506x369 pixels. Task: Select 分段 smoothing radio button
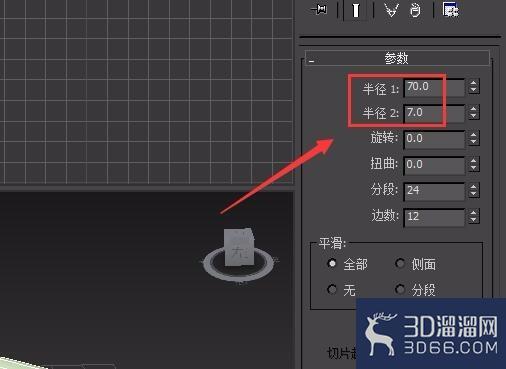point(400,289)
